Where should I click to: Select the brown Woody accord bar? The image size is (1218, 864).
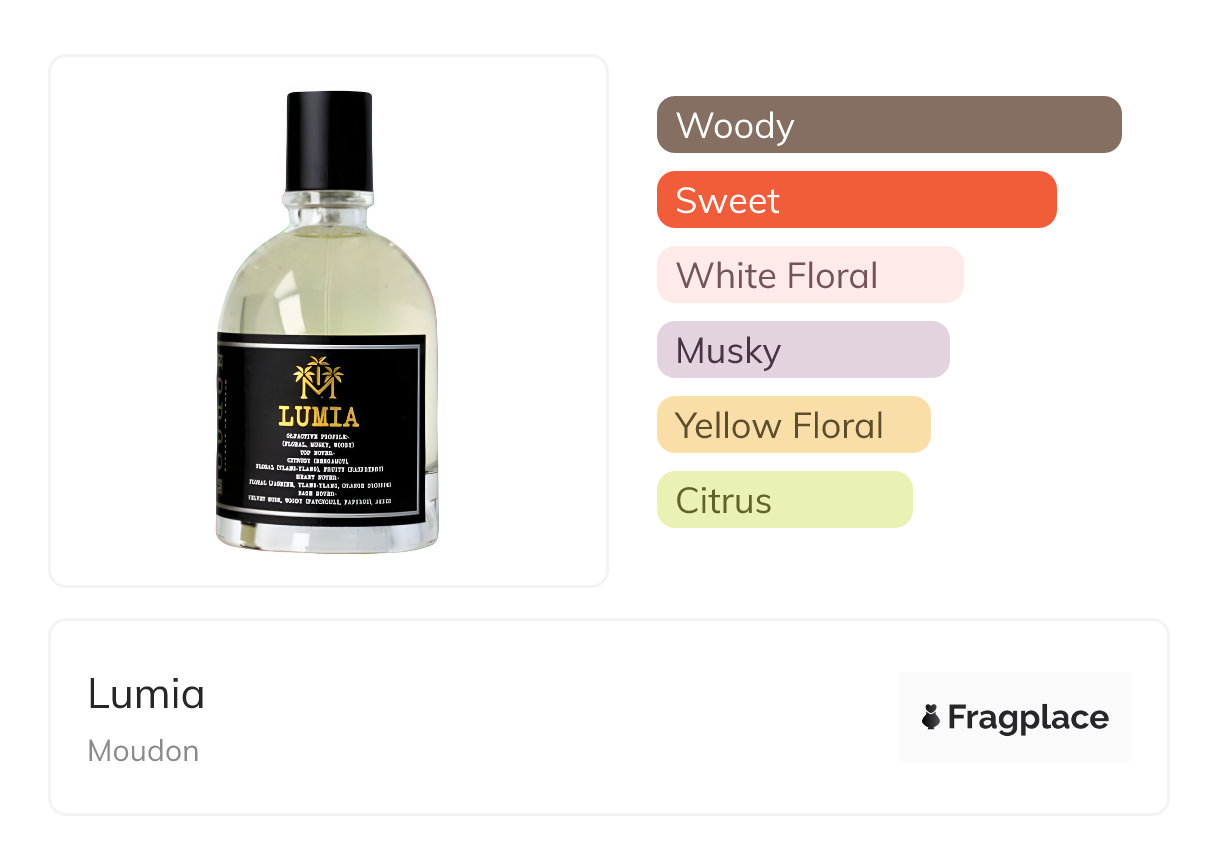point(889,125)
